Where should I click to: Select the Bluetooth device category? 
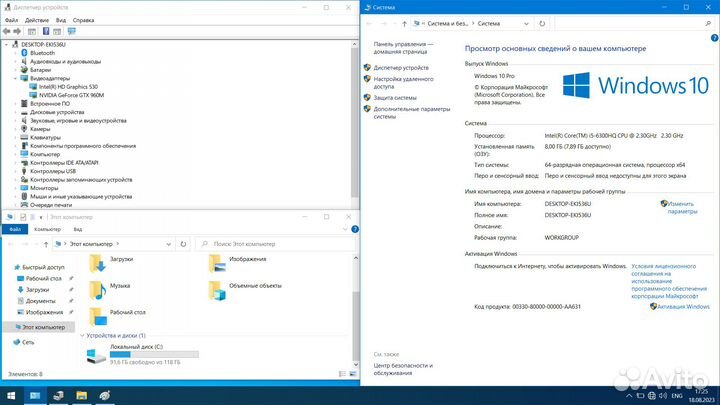42,53
